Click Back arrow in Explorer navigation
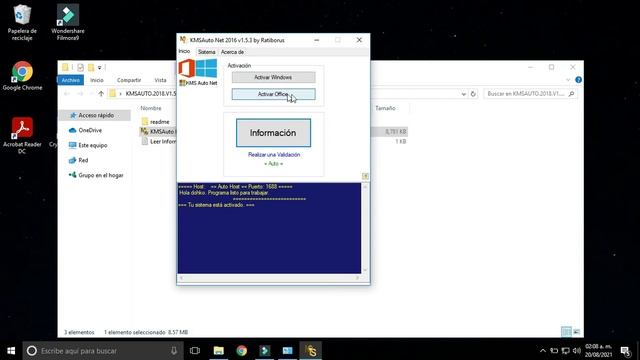 coord(67,93)
